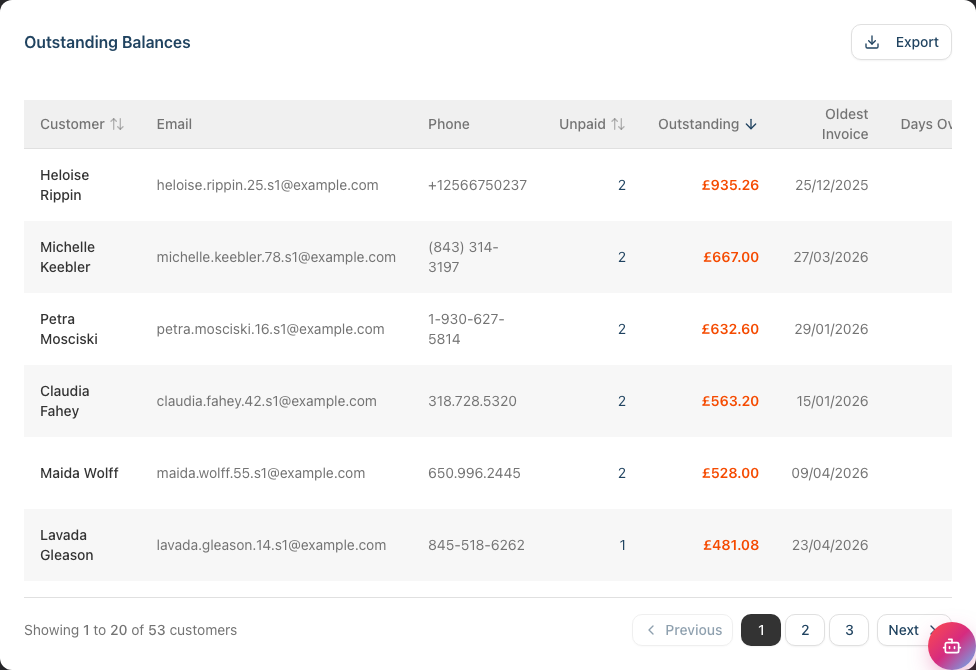Click unpaid count in Lavada Gleason row

pyautogui.click(x=622, y=545)
